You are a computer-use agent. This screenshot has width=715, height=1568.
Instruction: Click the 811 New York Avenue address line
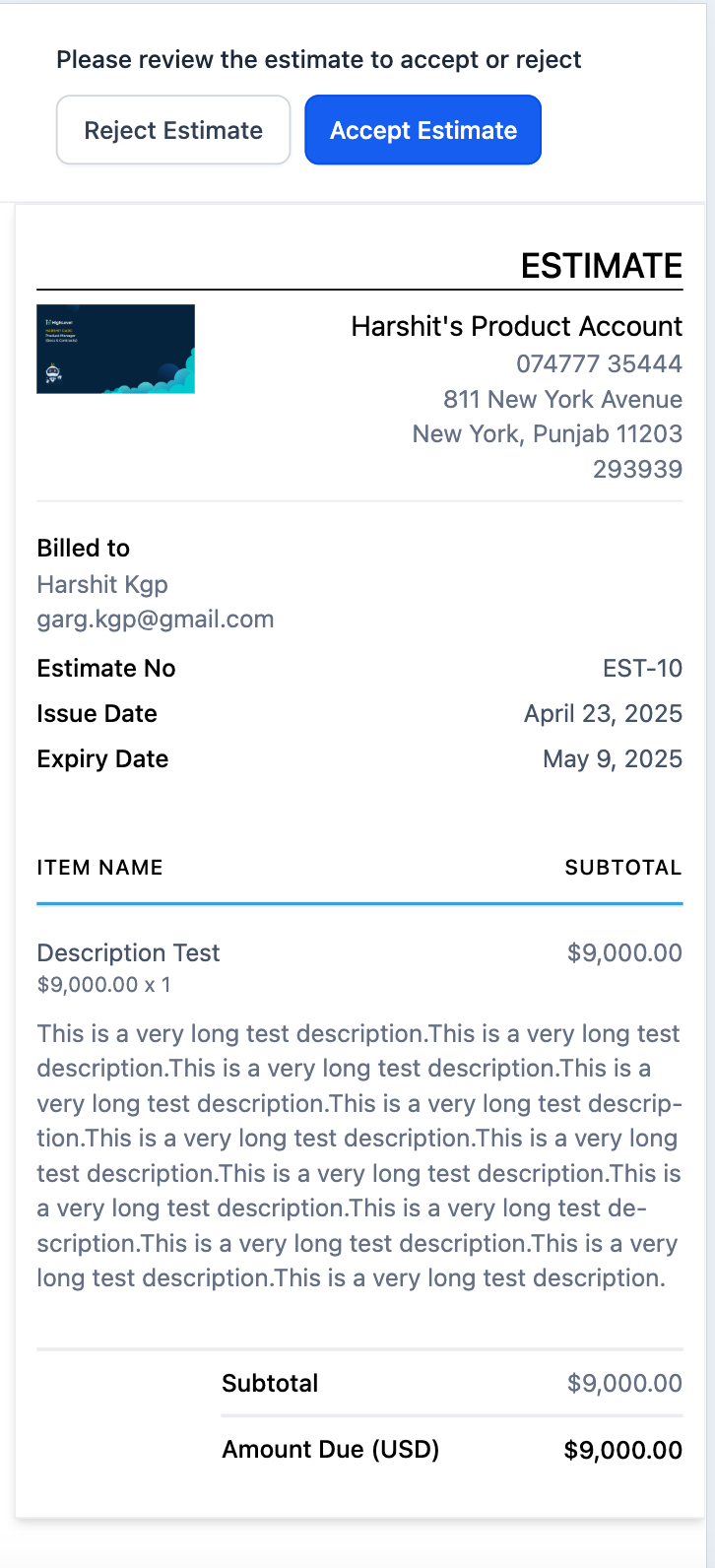point(562,399)
